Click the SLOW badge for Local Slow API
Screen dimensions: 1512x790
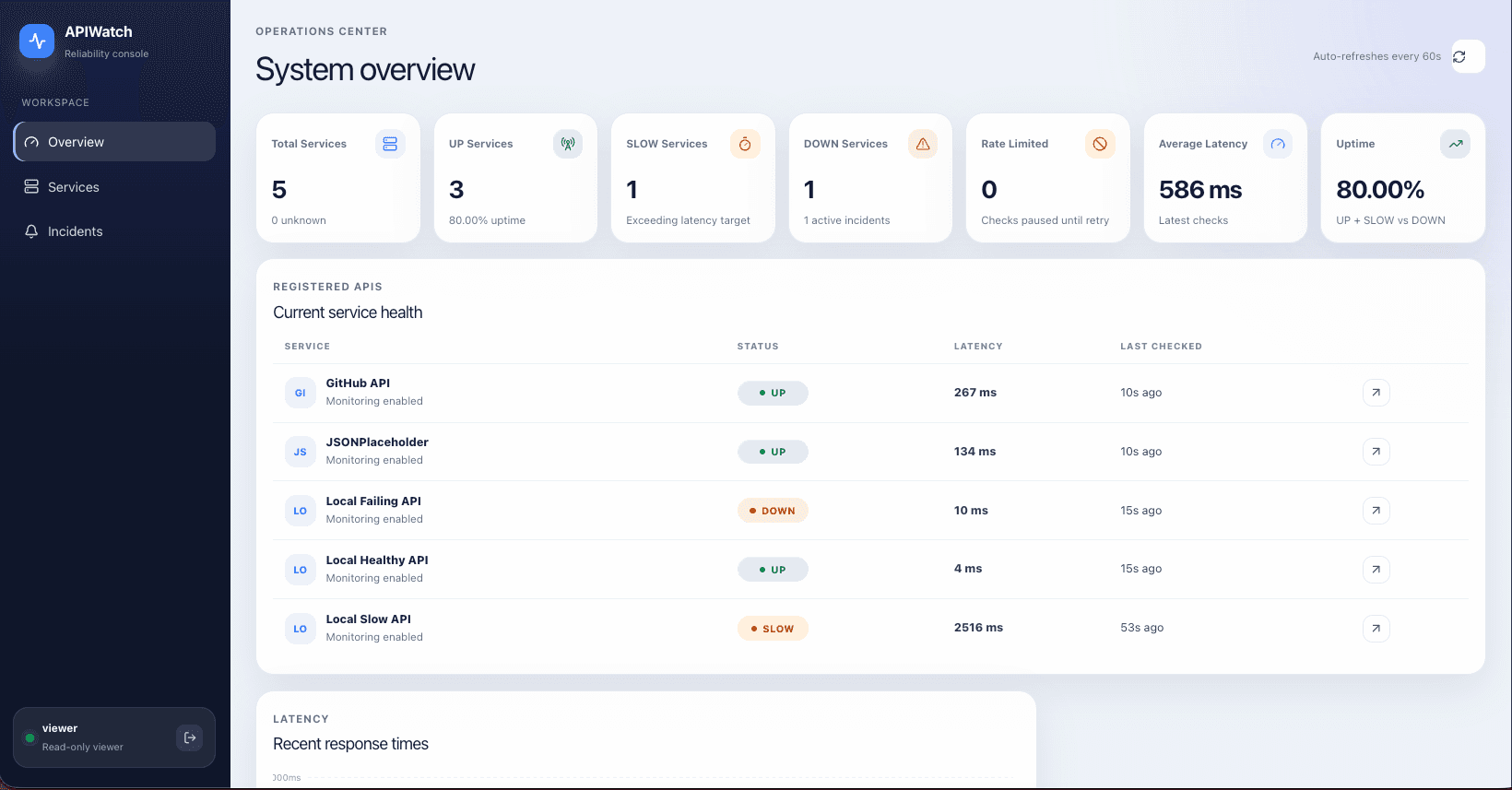pos(773,629)
